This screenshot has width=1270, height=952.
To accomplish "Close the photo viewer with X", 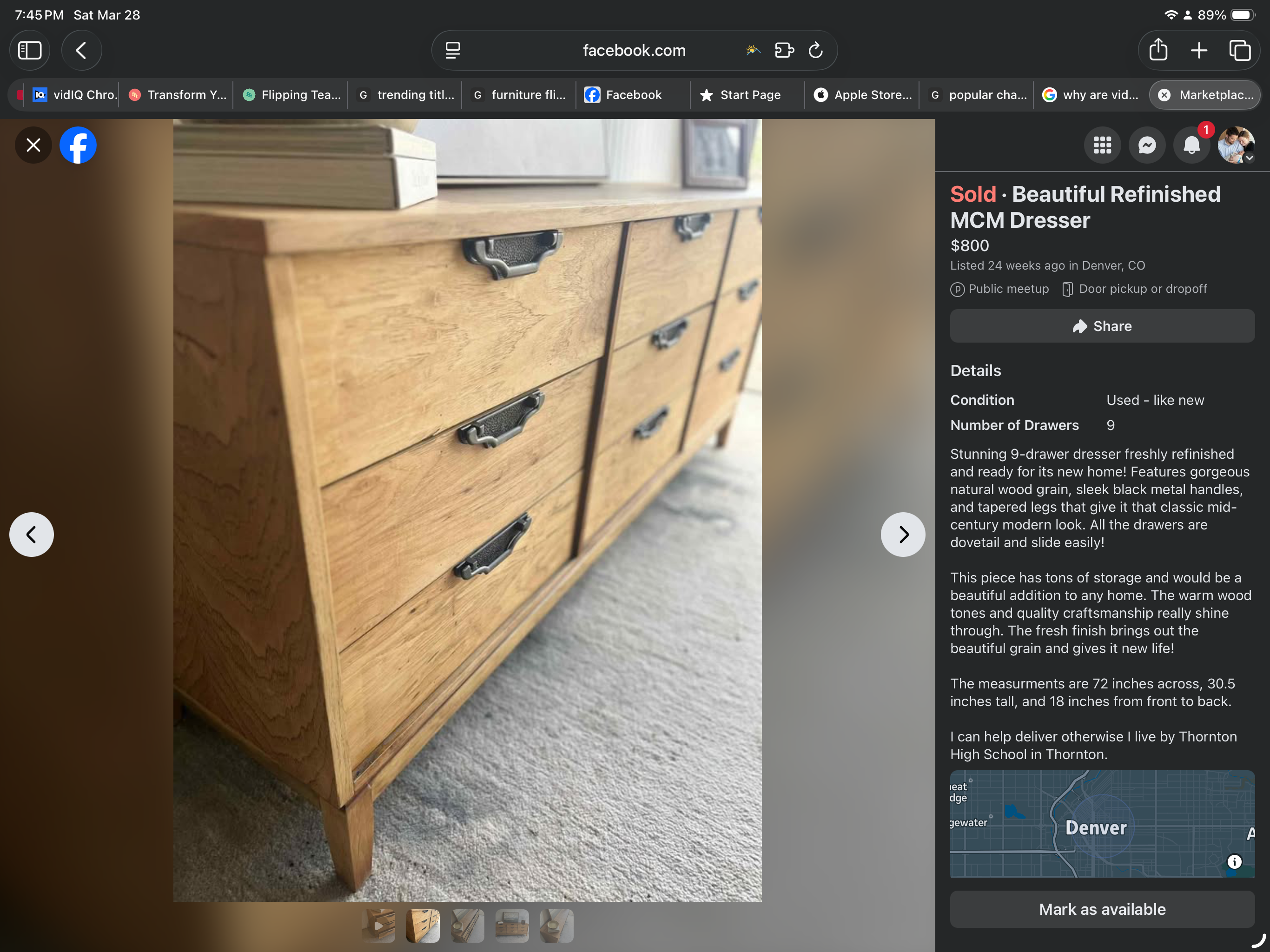I will tap(33, 145).
